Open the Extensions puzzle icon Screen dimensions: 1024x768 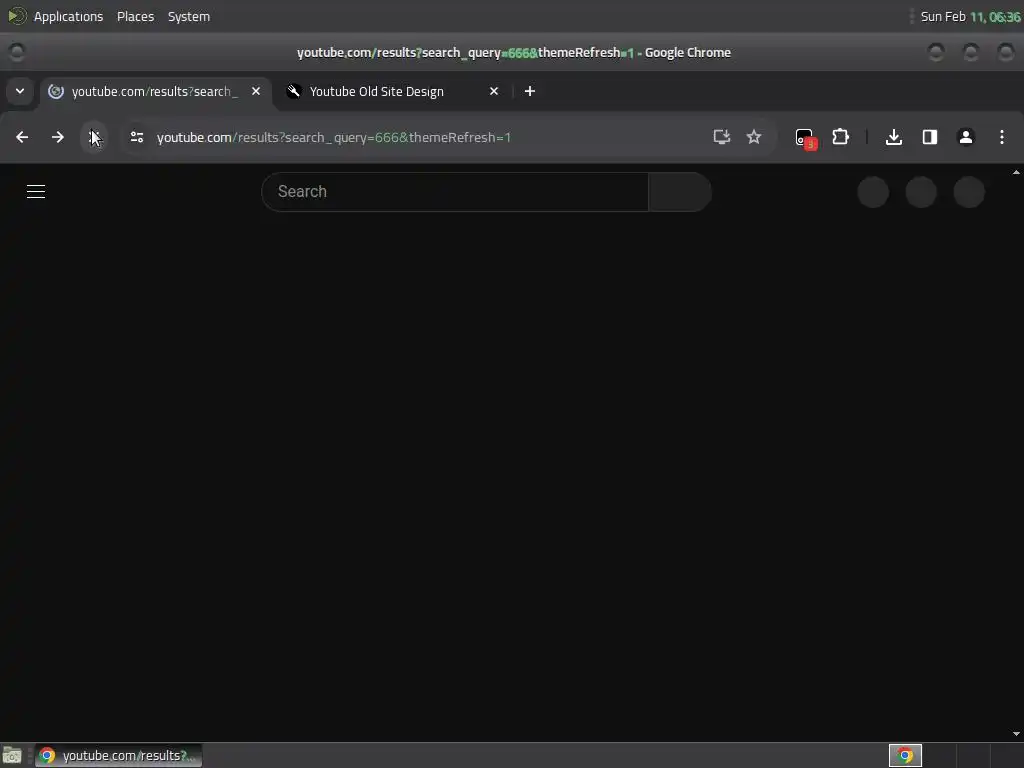840,137
